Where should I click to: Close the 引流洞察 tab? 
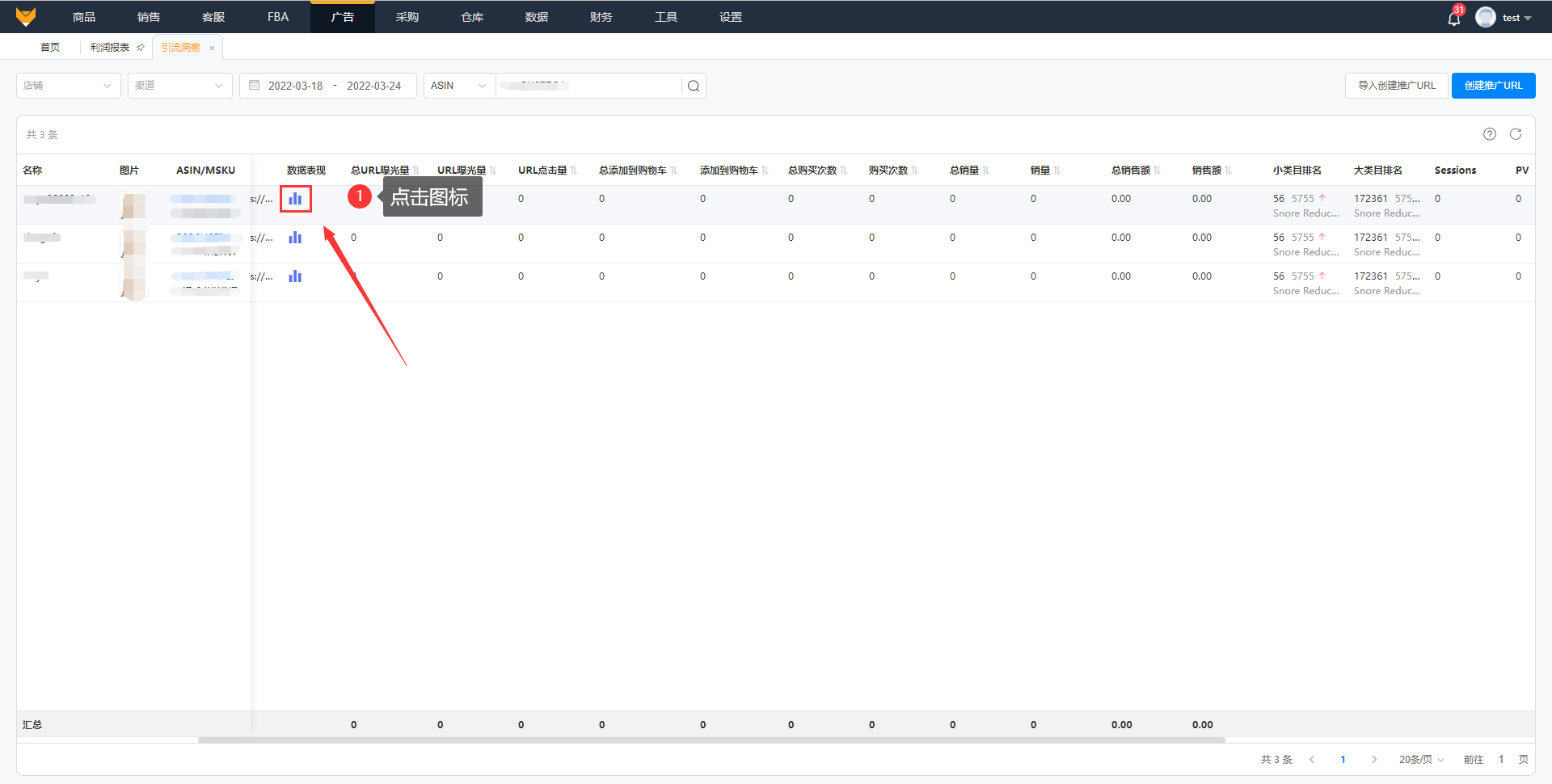click(x=212, y=48)
